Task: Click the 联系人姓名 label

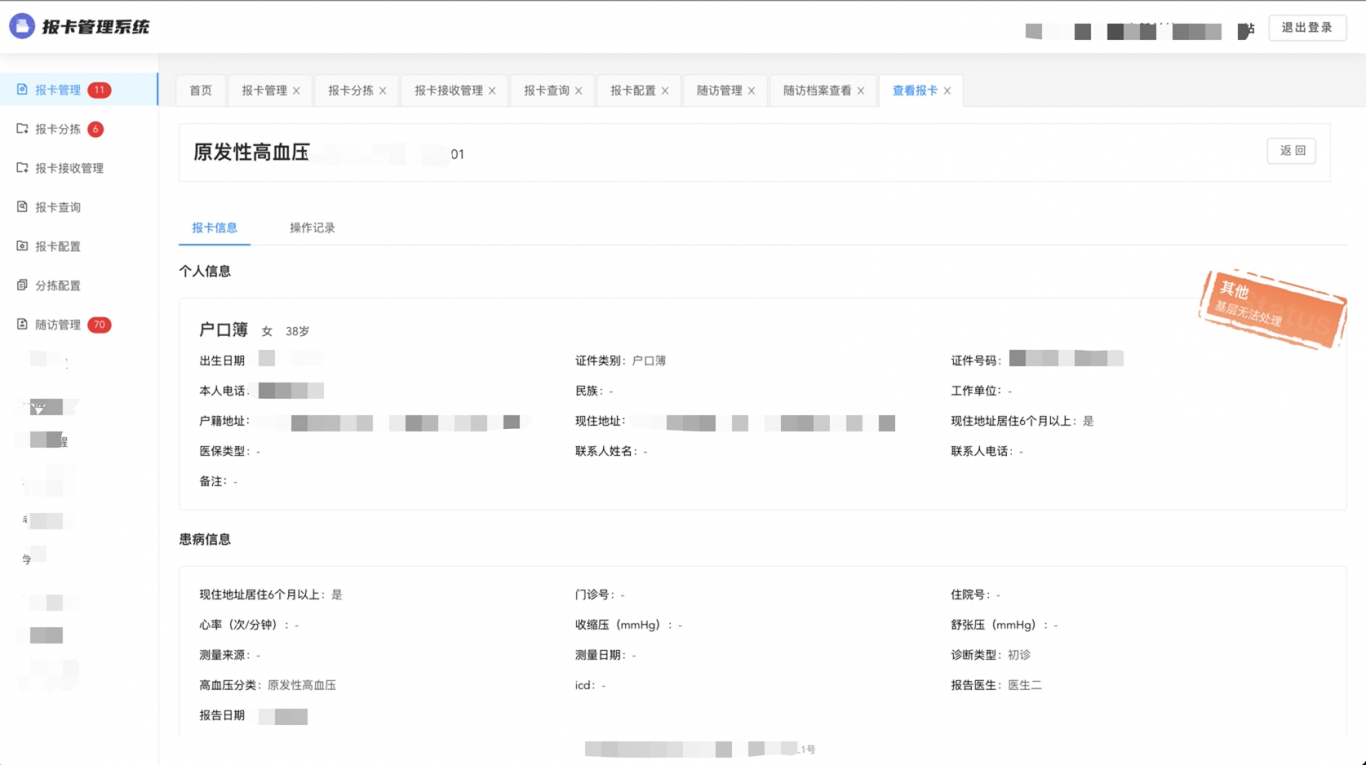Action: [x=605, y=452]
